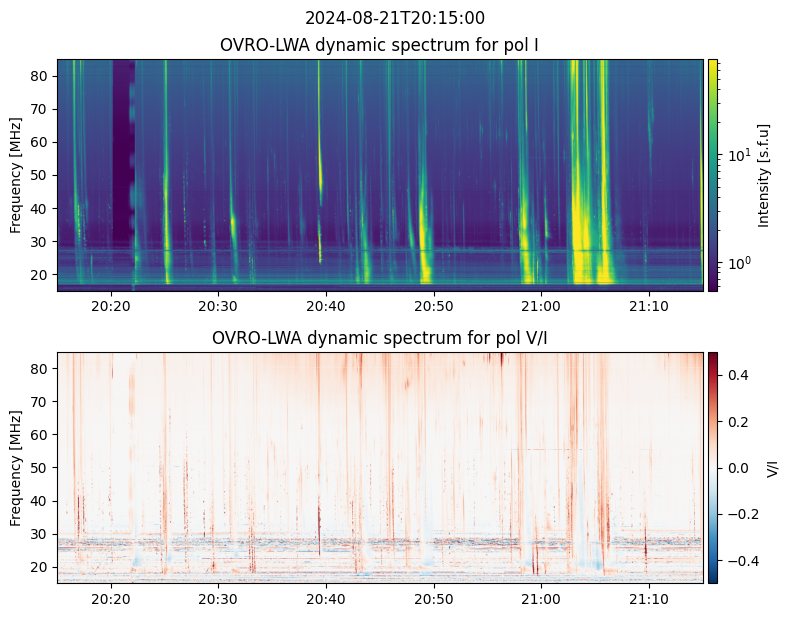Click the intensity colorbar in top plot
This screenshot has height=617, width=789.
(713, 175)
